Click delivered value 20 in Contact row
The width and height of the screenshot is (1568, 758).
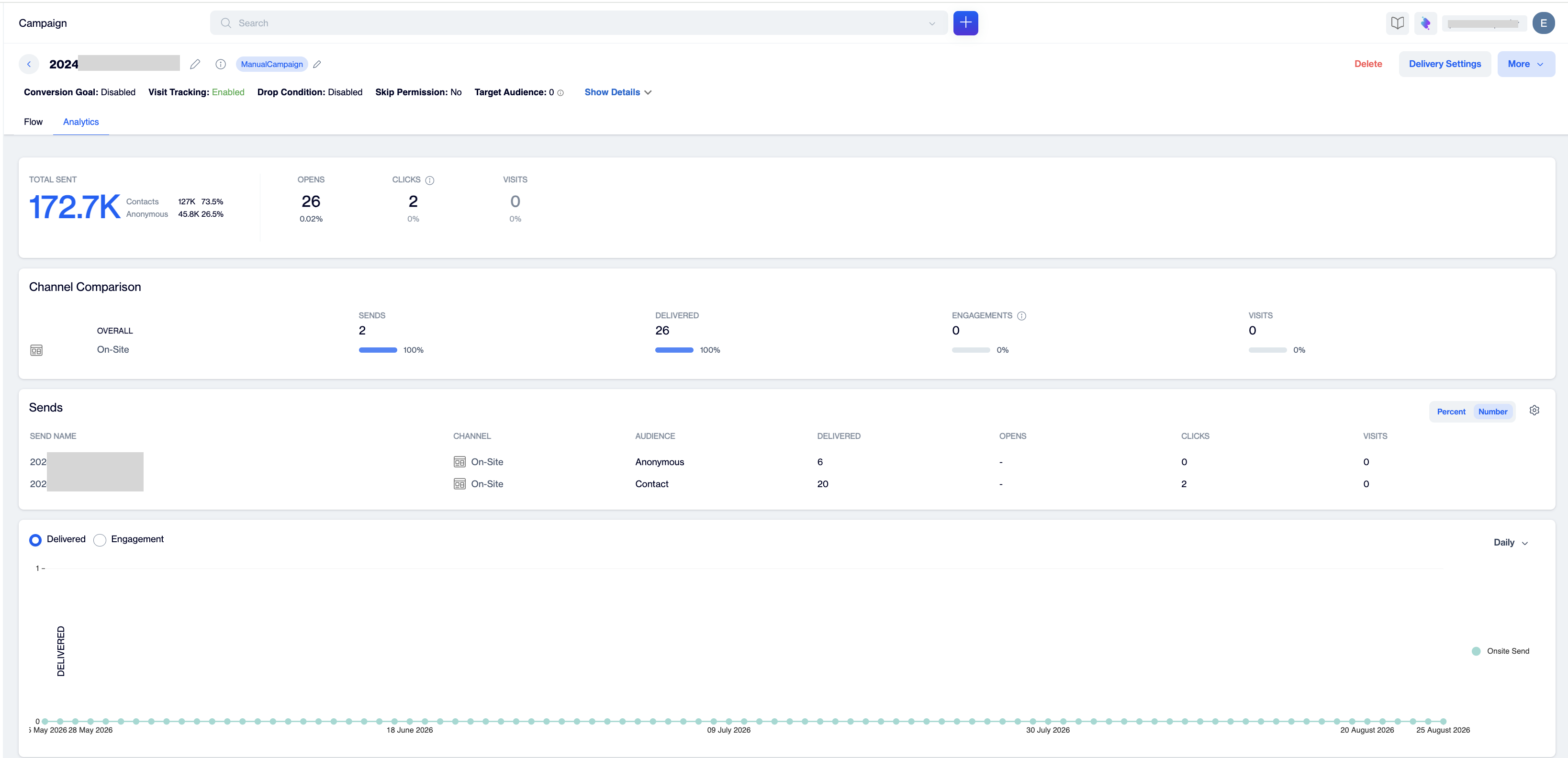click(822, 484)
